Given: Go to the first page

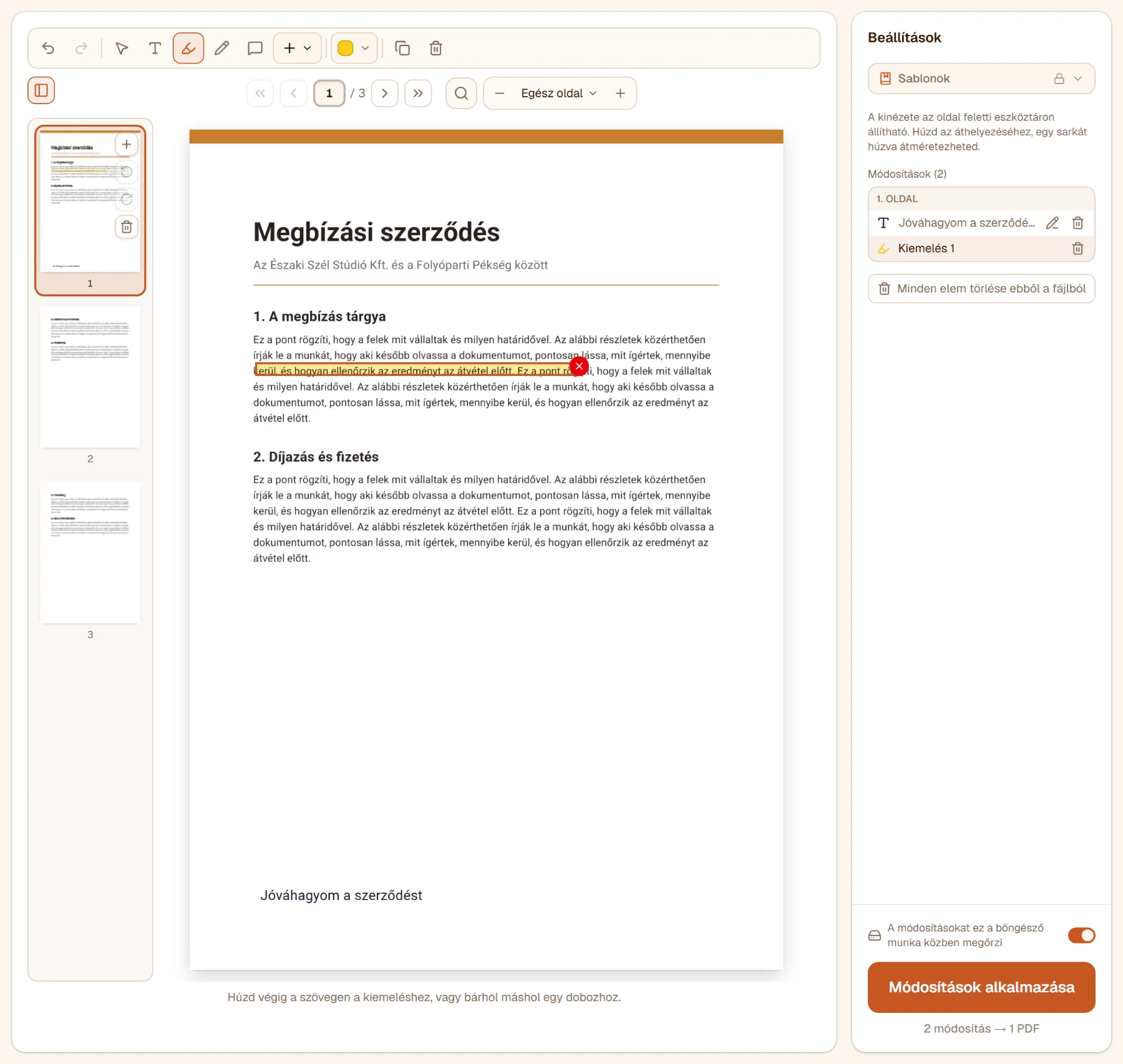Looking at the screenshot, I should (260, 93).
